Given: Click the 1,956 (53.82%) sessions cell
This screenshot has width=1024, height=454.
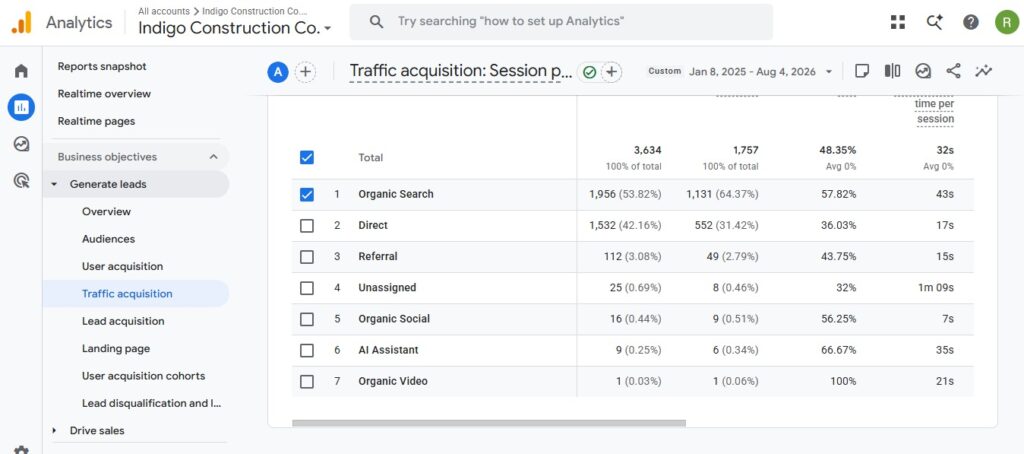Looking at the screenshot, I should point(625,194).
